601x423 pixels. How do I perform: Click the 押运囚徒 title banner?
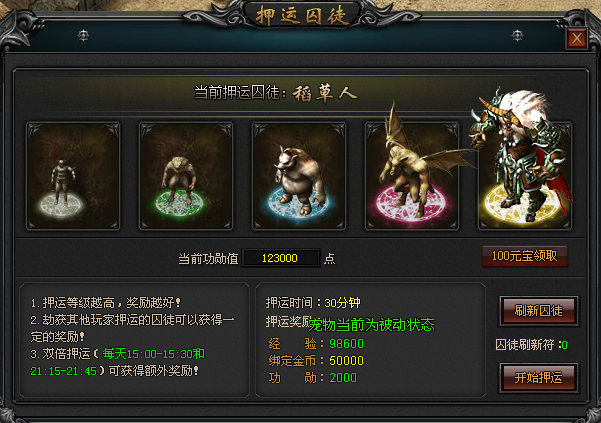click(x=302, y=15)
